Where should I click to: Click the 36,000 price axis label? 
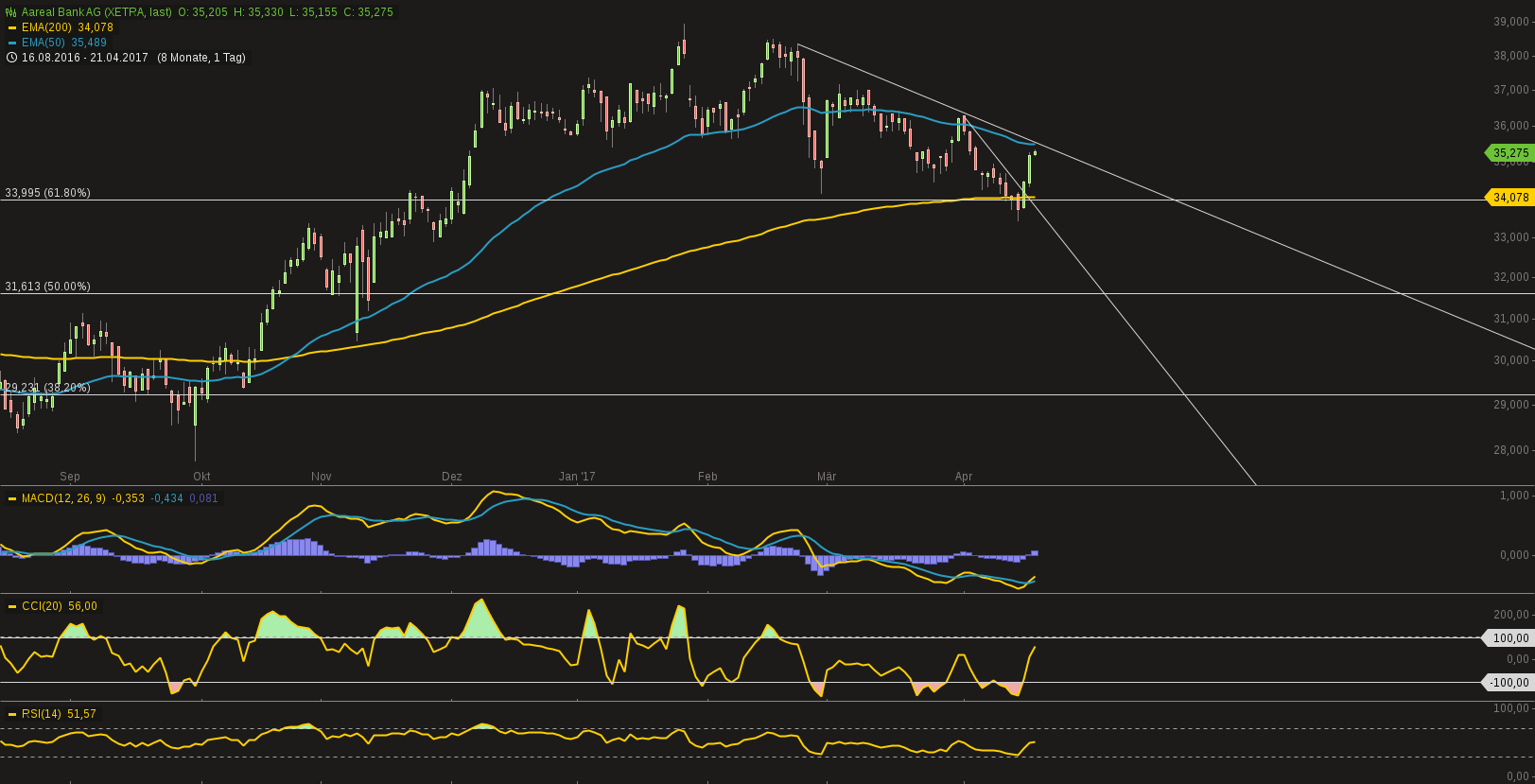1511,126
